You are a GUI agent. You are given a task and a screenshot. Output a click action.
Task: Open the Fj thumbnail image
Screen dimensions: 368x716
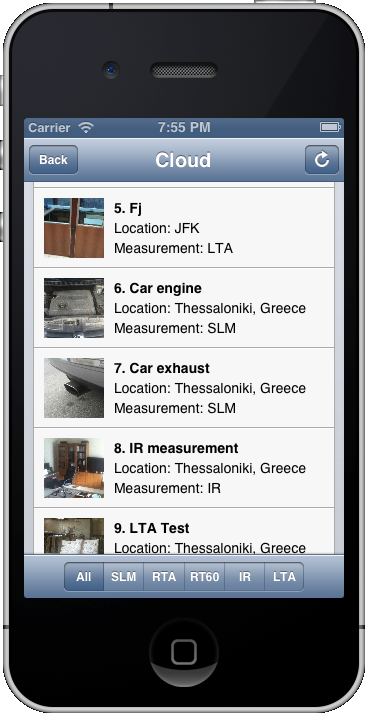click(x=74, y=228)
